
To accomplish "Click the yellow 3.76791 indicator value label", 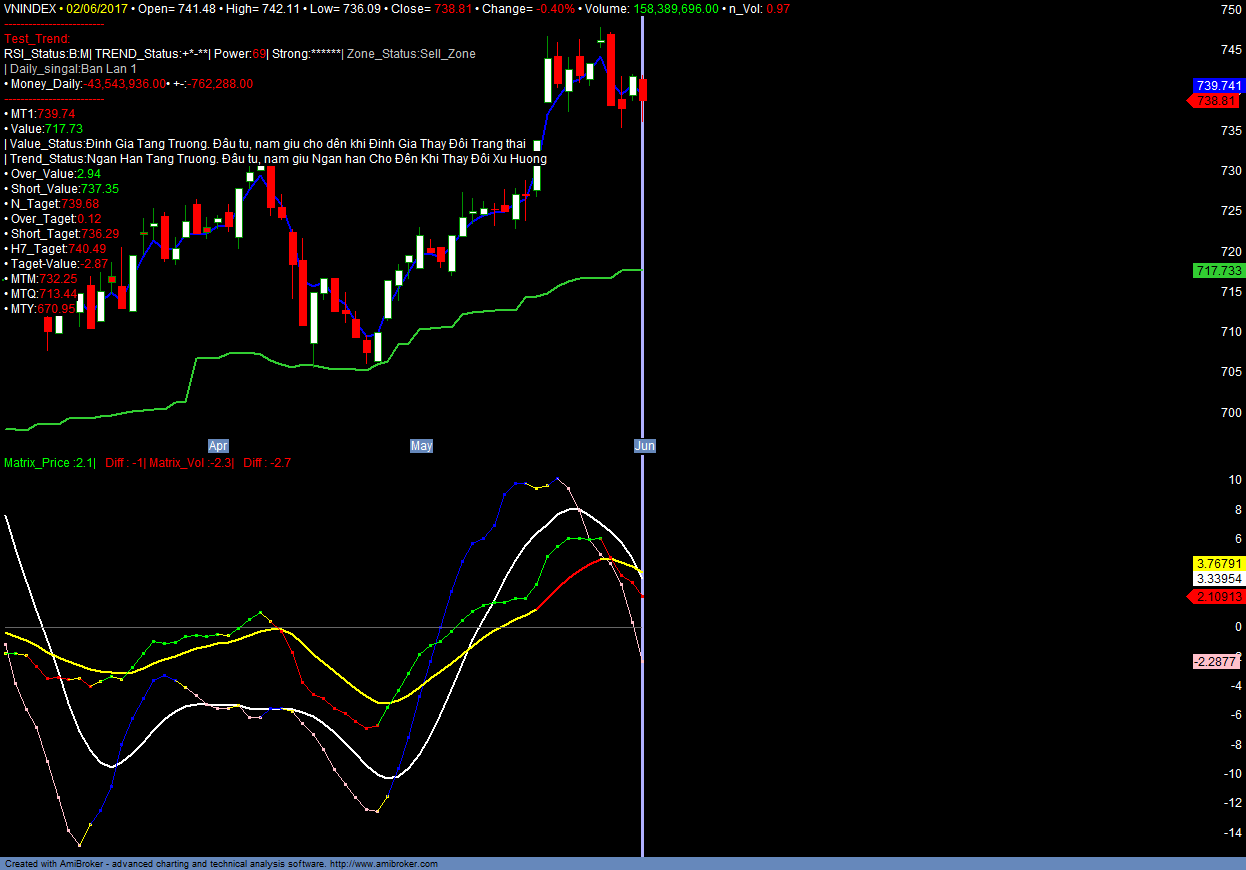I will click(x=1218, y=564).
